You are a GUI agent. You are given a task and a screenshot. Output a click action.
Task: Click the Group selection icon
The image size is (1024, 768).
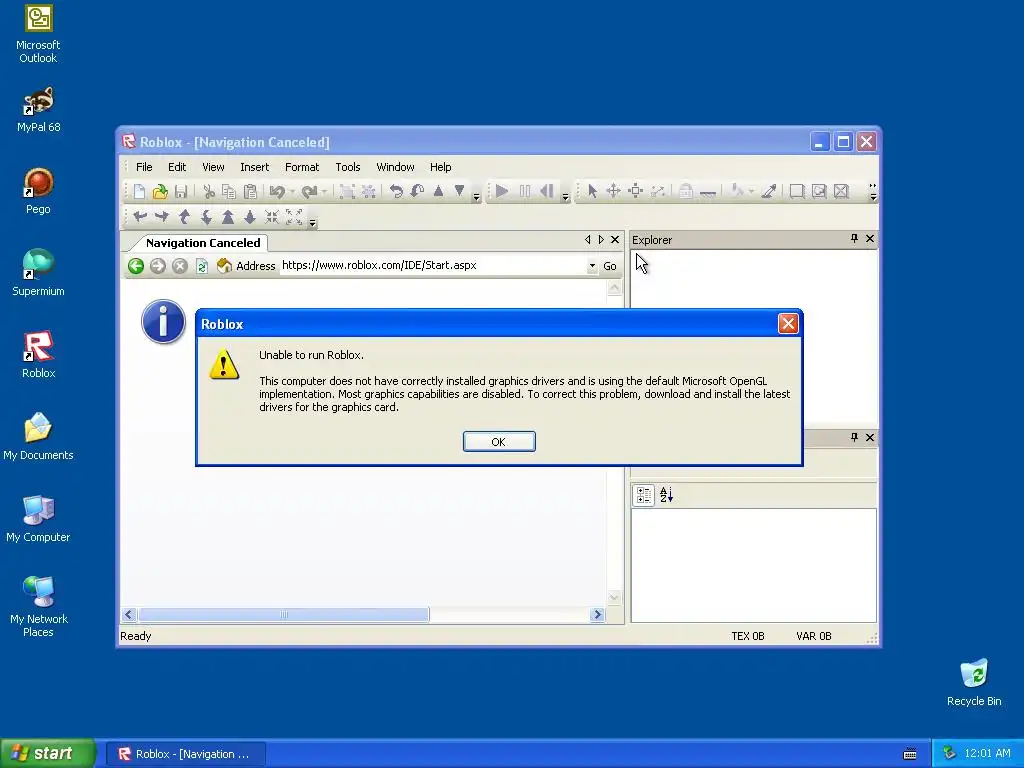(347, 191)
